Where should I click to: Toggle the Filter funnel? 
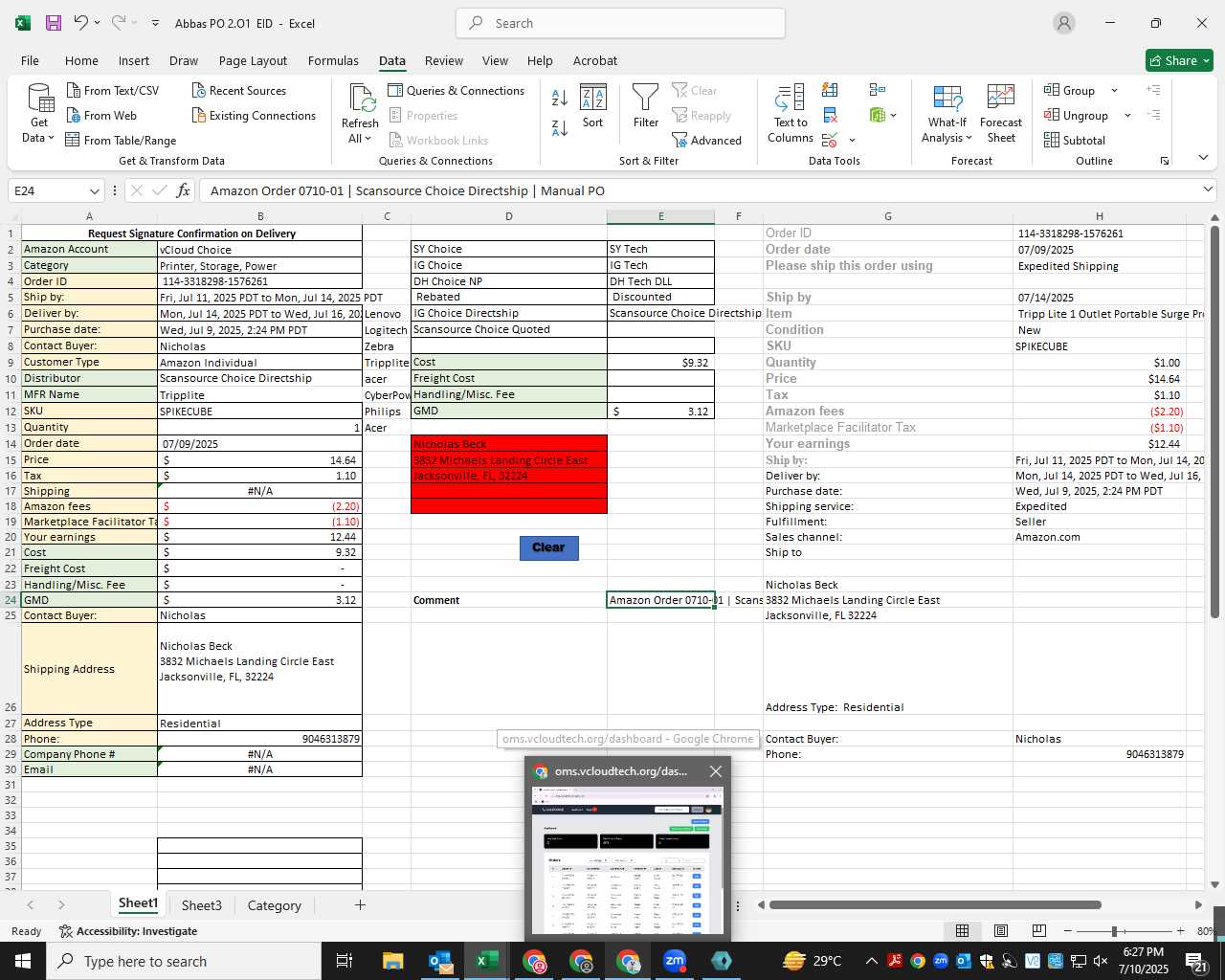646,107
